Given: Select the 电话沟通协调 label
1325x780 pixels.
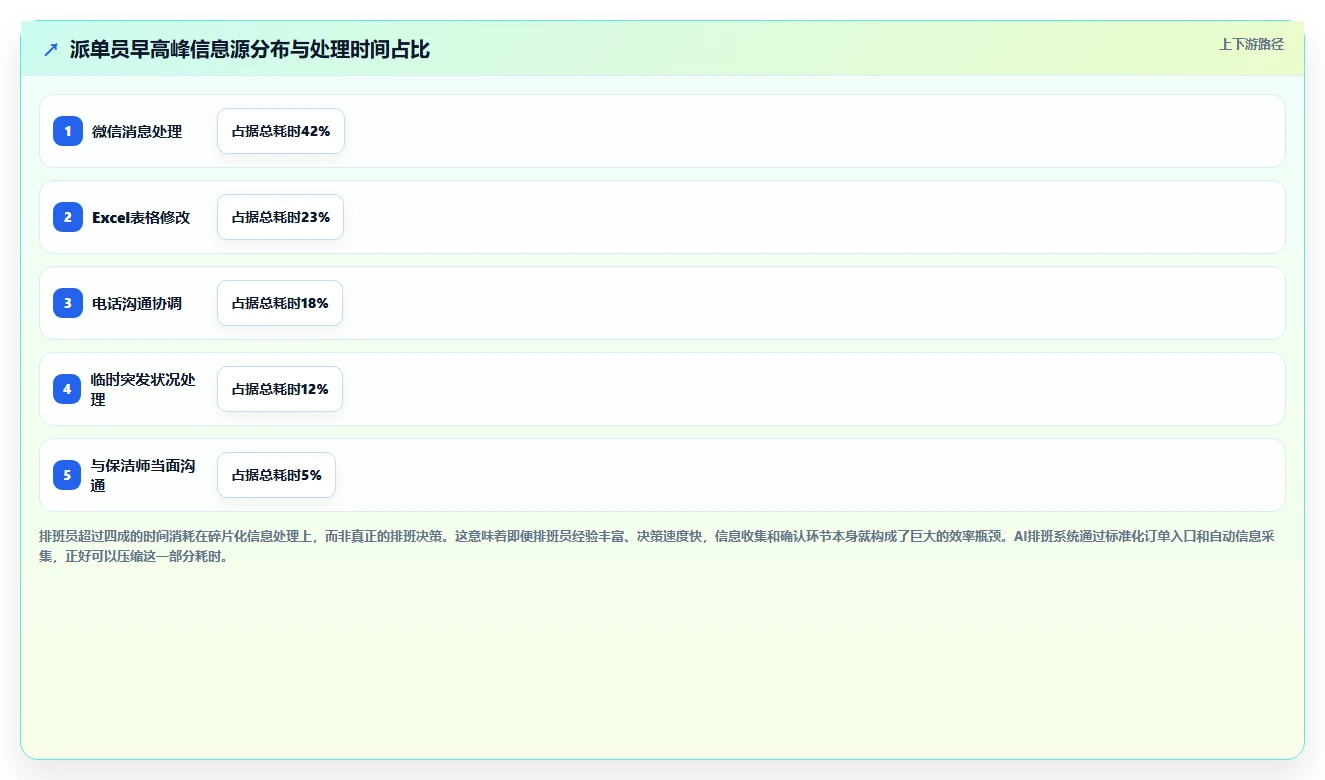Looking at the screenshot, I should click(137, 303).
